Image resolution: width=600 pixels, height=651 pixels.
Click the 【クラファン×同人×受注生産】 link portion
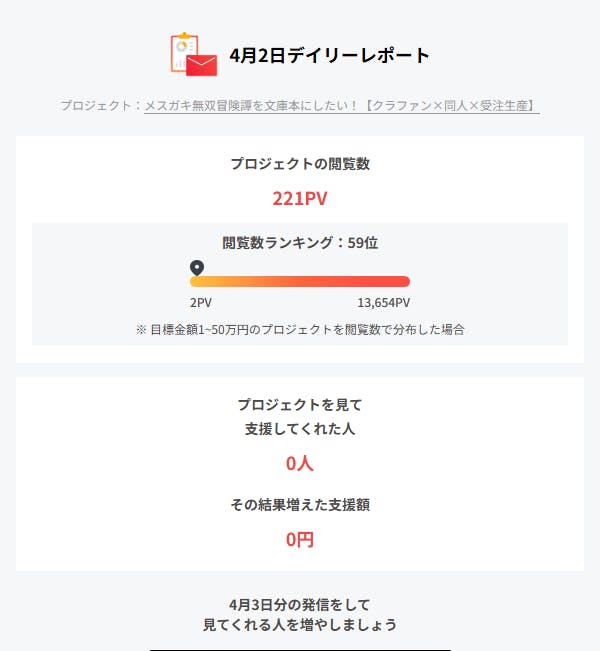(x=450, y=105)
